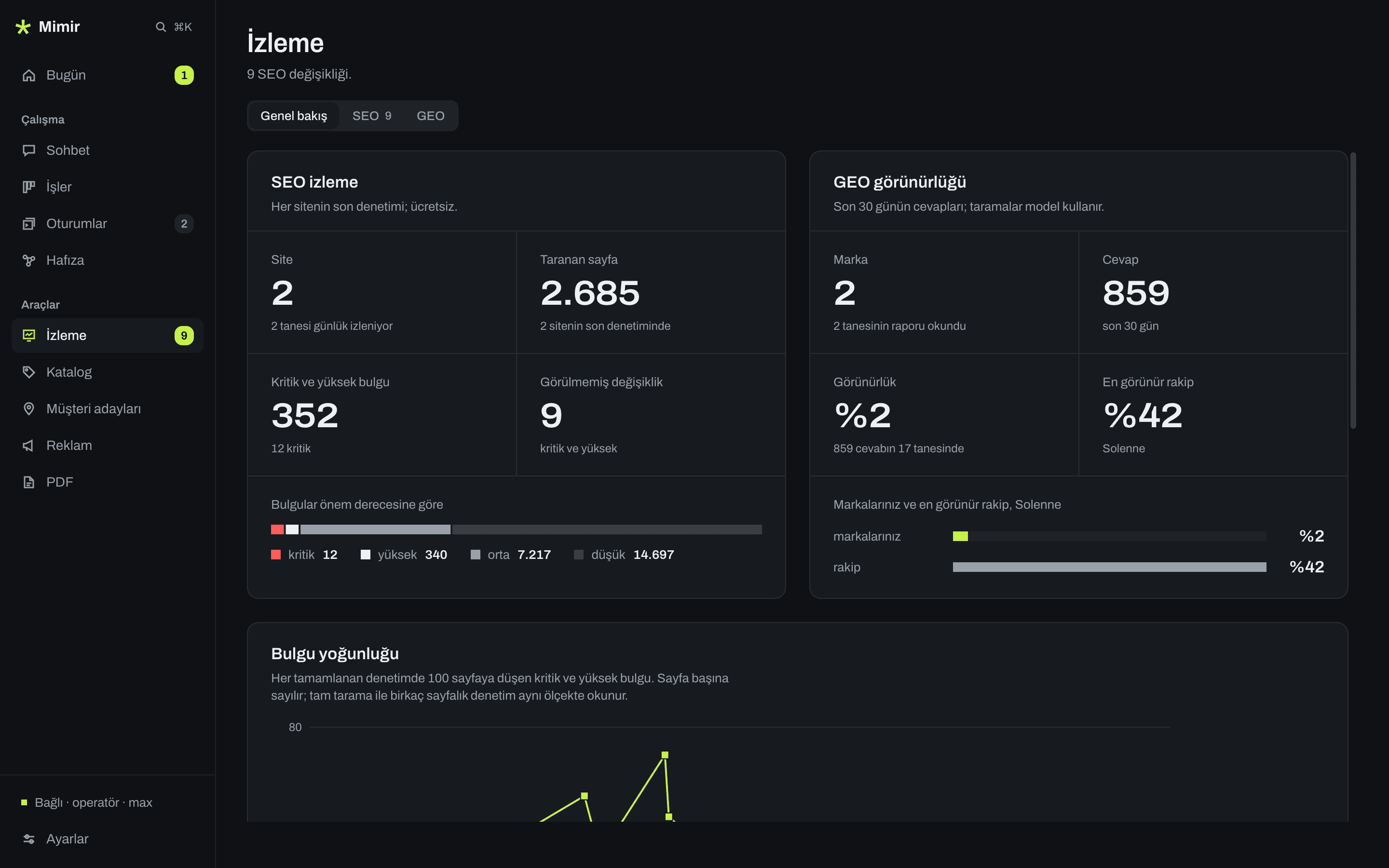1389x868 pixels.
Task: Click the Bağlı · operatör · max status text
Action: (94, 802)
